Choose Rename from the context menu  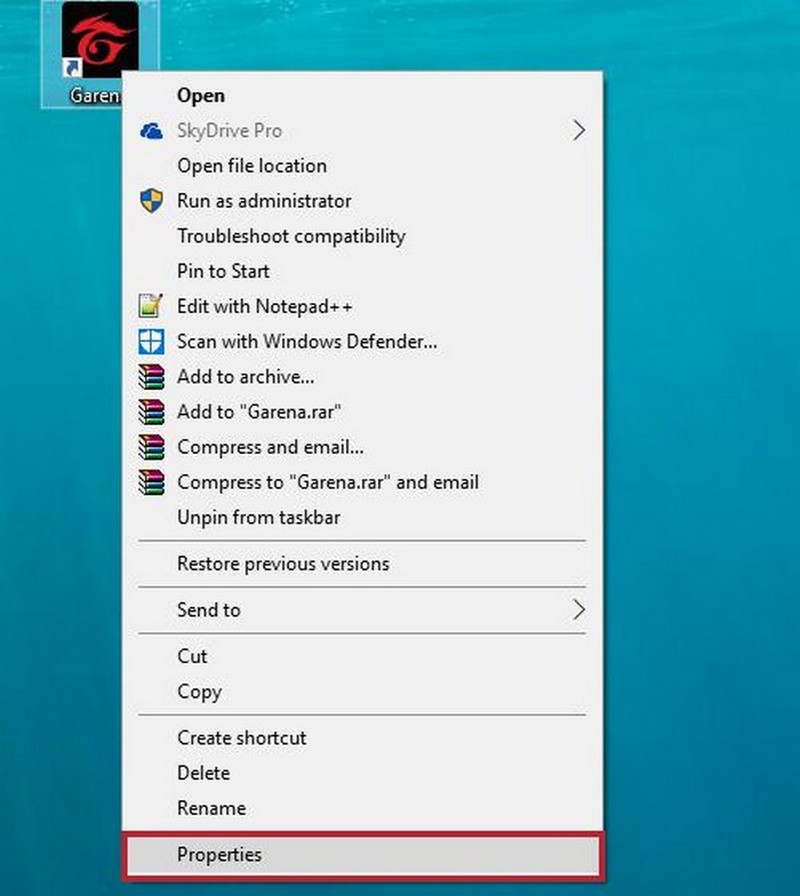point(362,808)
